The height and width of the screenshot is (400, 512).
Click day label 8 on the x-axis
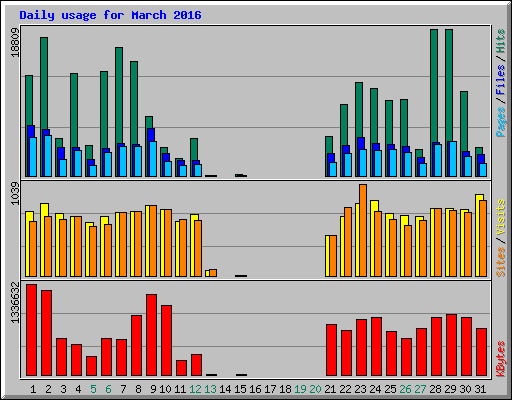coord(138,389)
